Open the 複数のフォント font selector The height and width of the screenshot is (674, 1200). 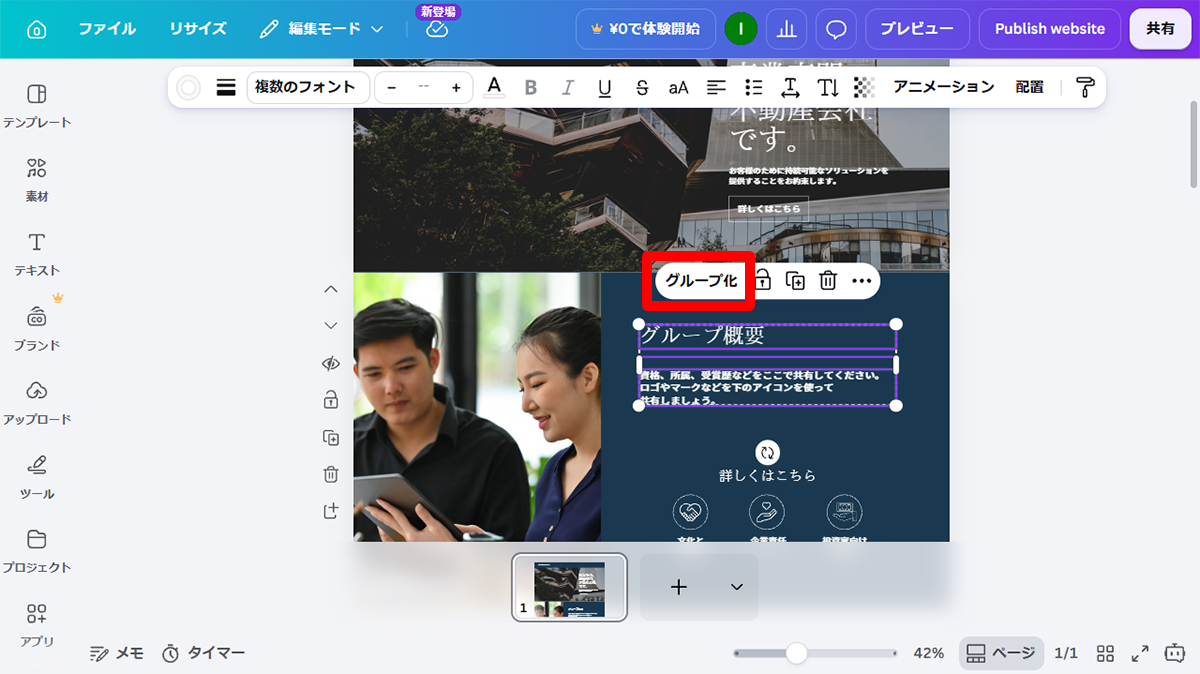click(x=306, y=87)
